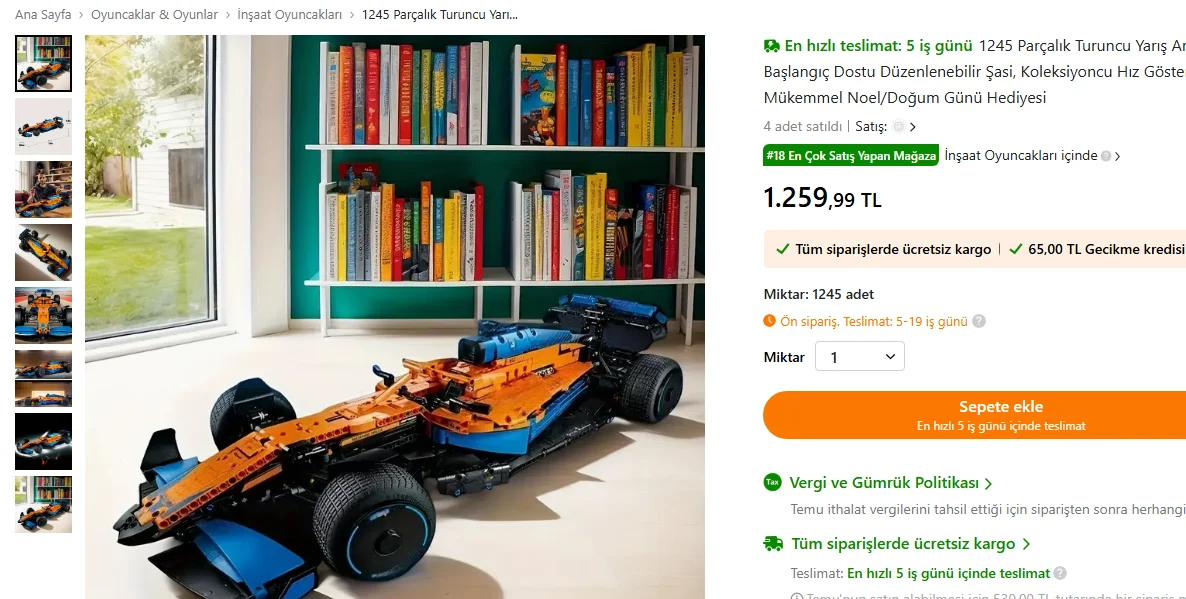Click the help icon next to Teslimat 5-19 iş günü
The image size is (1186, 599).
(979, 321)
